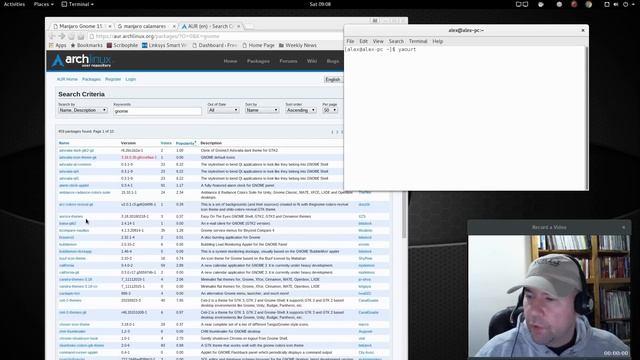Open the command-runner-applet package link
The height and width of the screenshot is (360, 640).
click(x=78, y=352)
